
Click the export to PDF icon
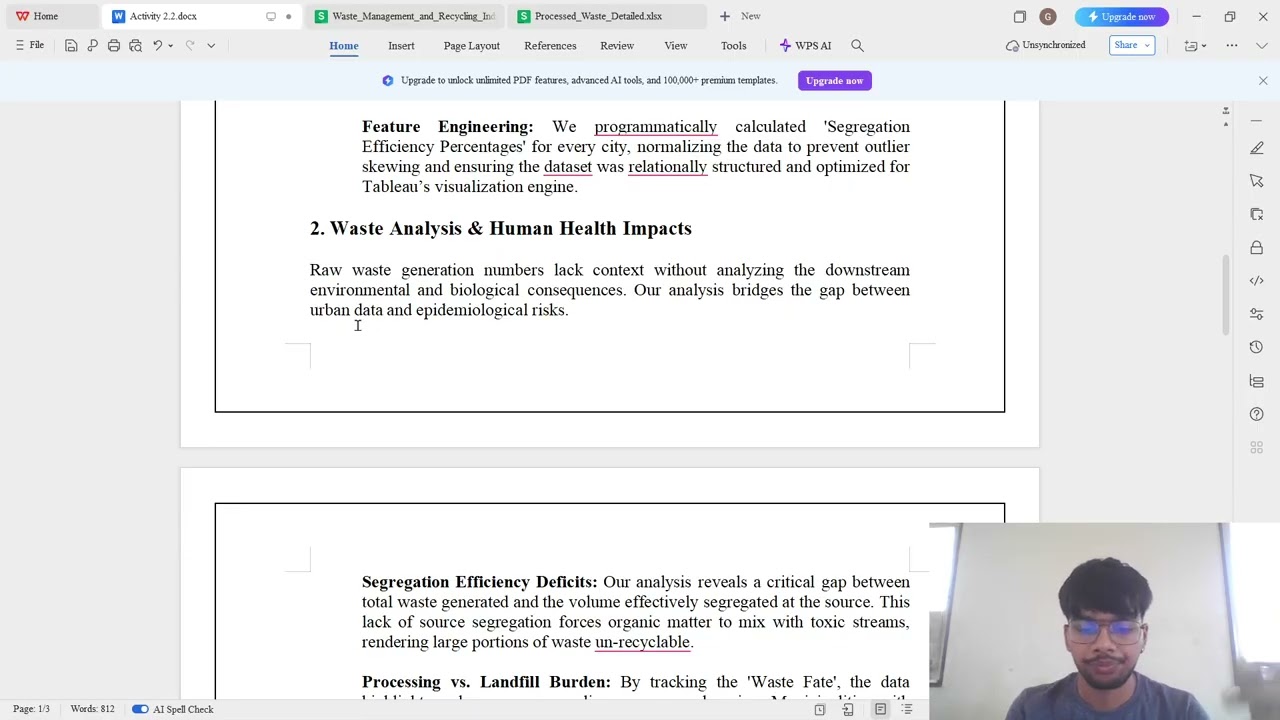coord(92,45)
